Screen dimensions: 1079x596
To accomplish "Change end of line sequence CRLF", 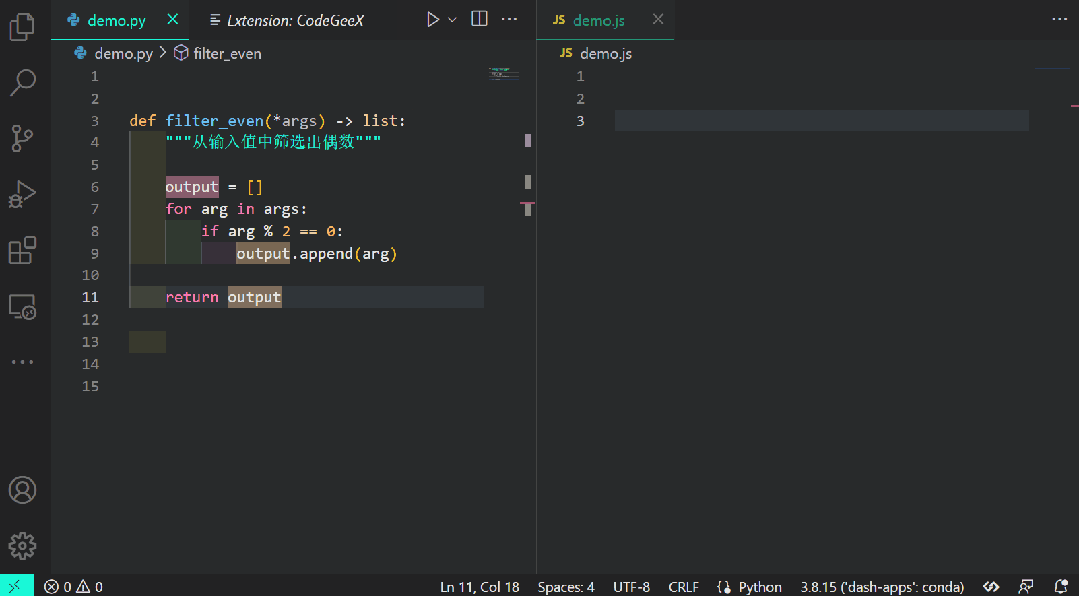I will tap(683, 586).
